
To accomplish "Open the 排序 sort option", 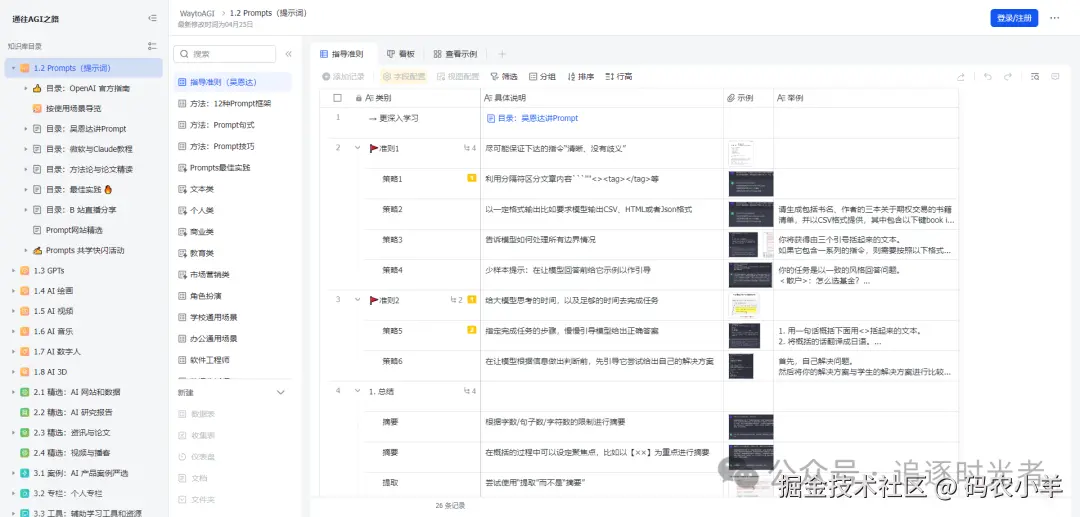I will 581,77.
